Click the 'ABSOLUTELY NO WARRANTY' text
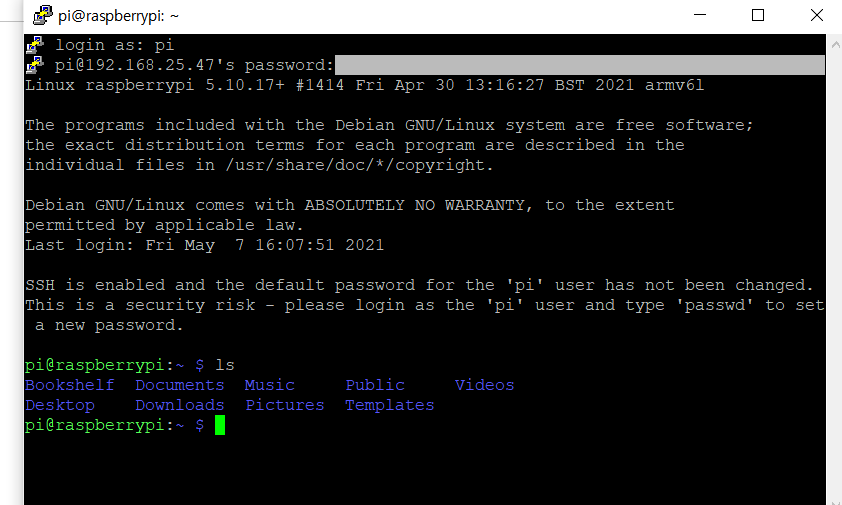This screenshot has width=842, height=505. point(415,205)
